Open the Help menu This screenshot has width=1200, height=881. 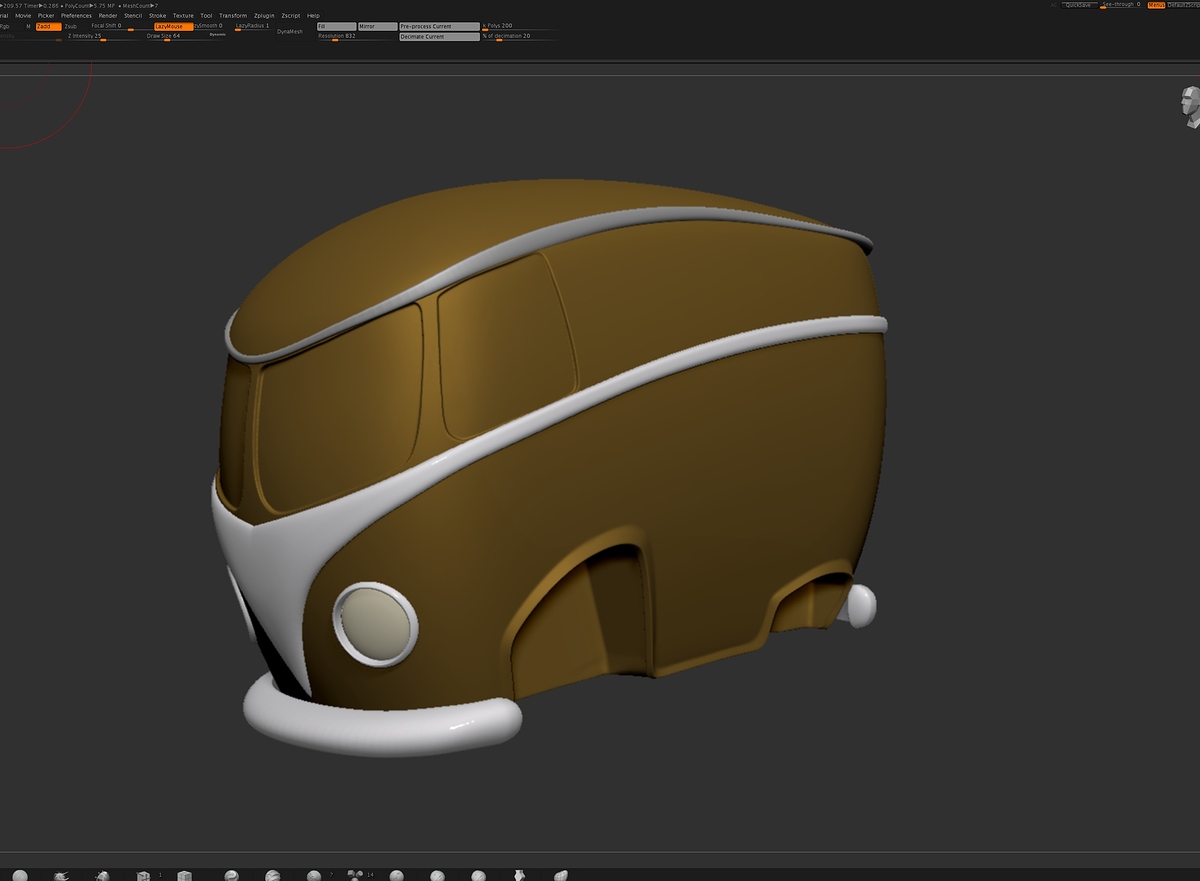313,16
